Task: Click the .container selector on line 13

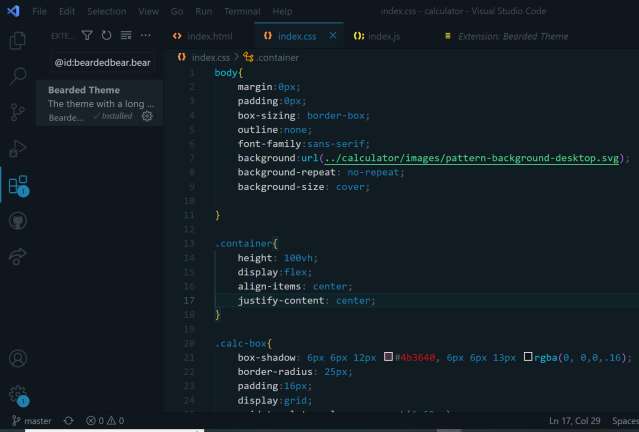Action: tap(244, 243)
